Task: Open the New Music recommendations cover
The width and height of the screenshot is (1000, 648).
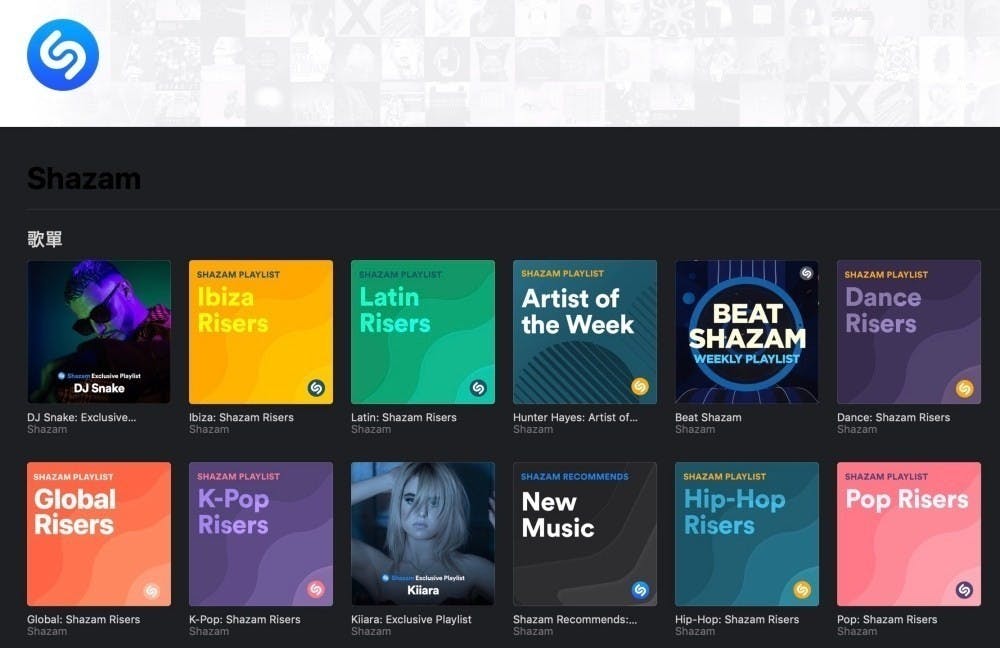Action: pyautogui.click(x=585, y=533)
